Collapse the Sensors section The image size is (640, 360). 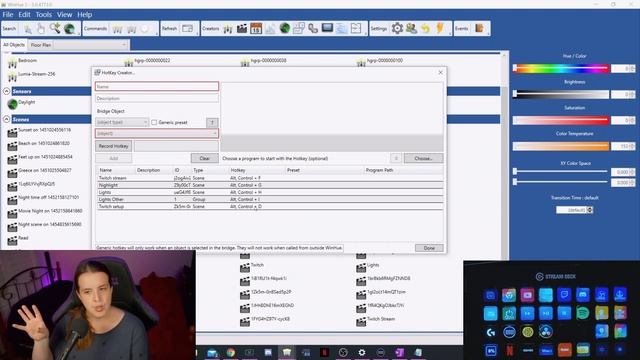click(7, 91)
